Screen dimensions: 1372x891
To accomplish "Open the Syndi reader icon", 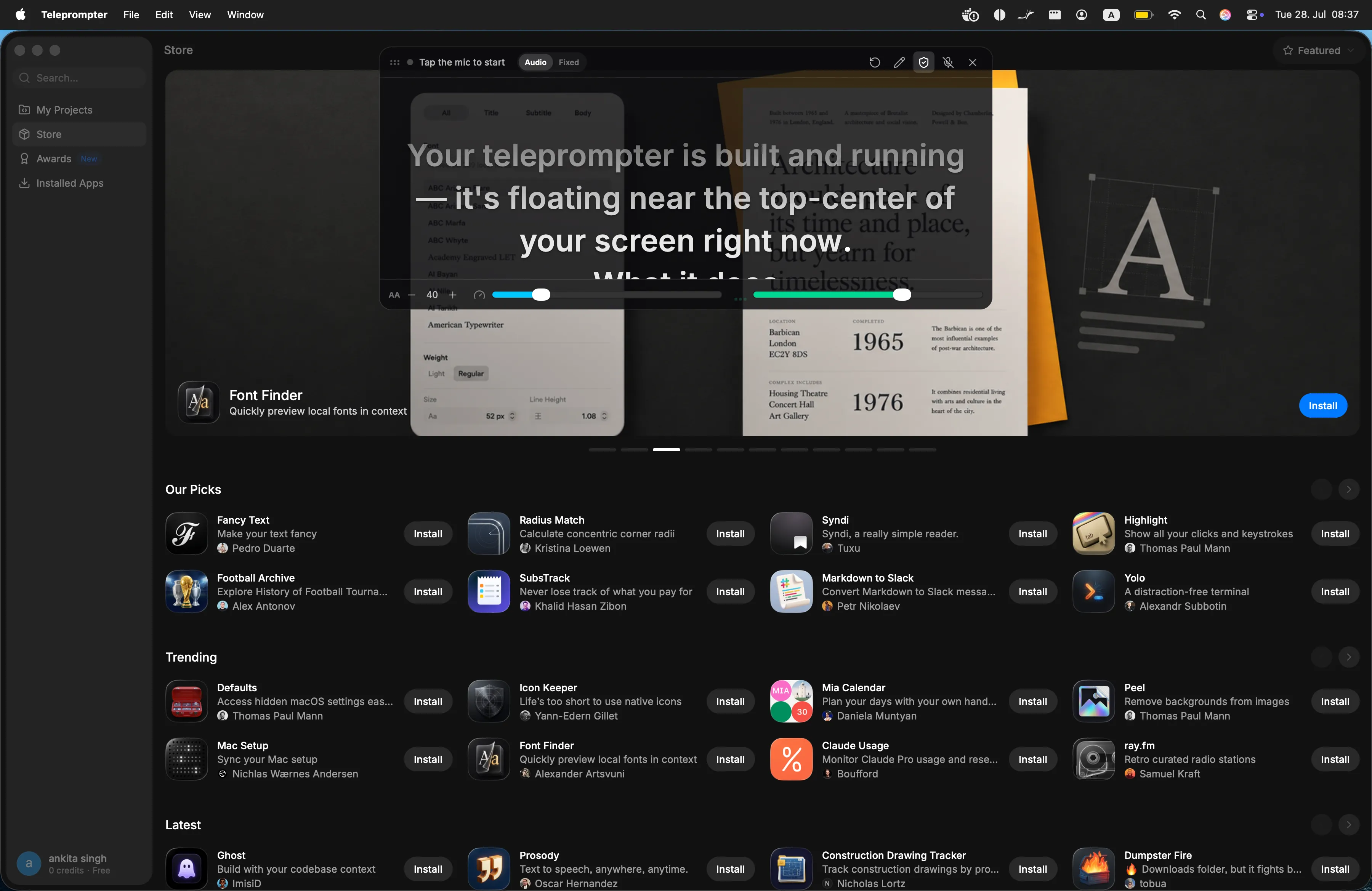I will (x=792, y=534).
